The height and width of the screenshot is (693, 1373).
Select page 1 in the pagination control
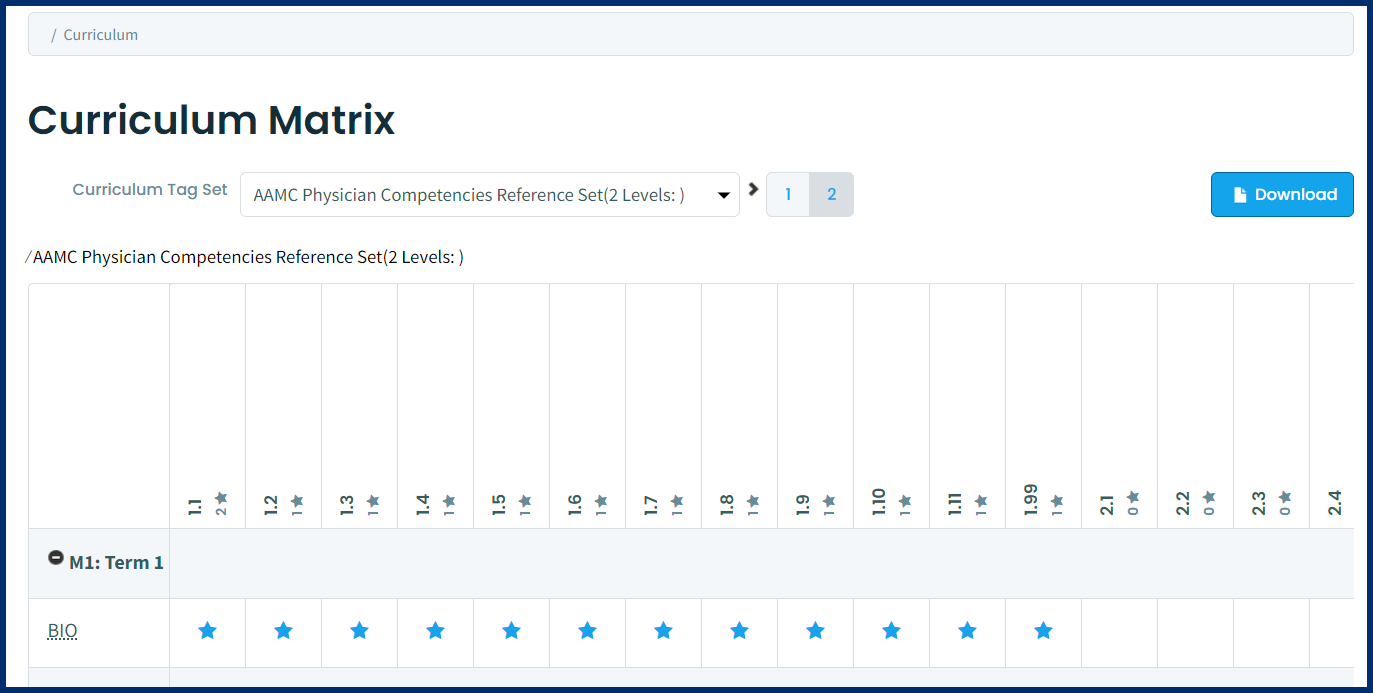(788, 194)
